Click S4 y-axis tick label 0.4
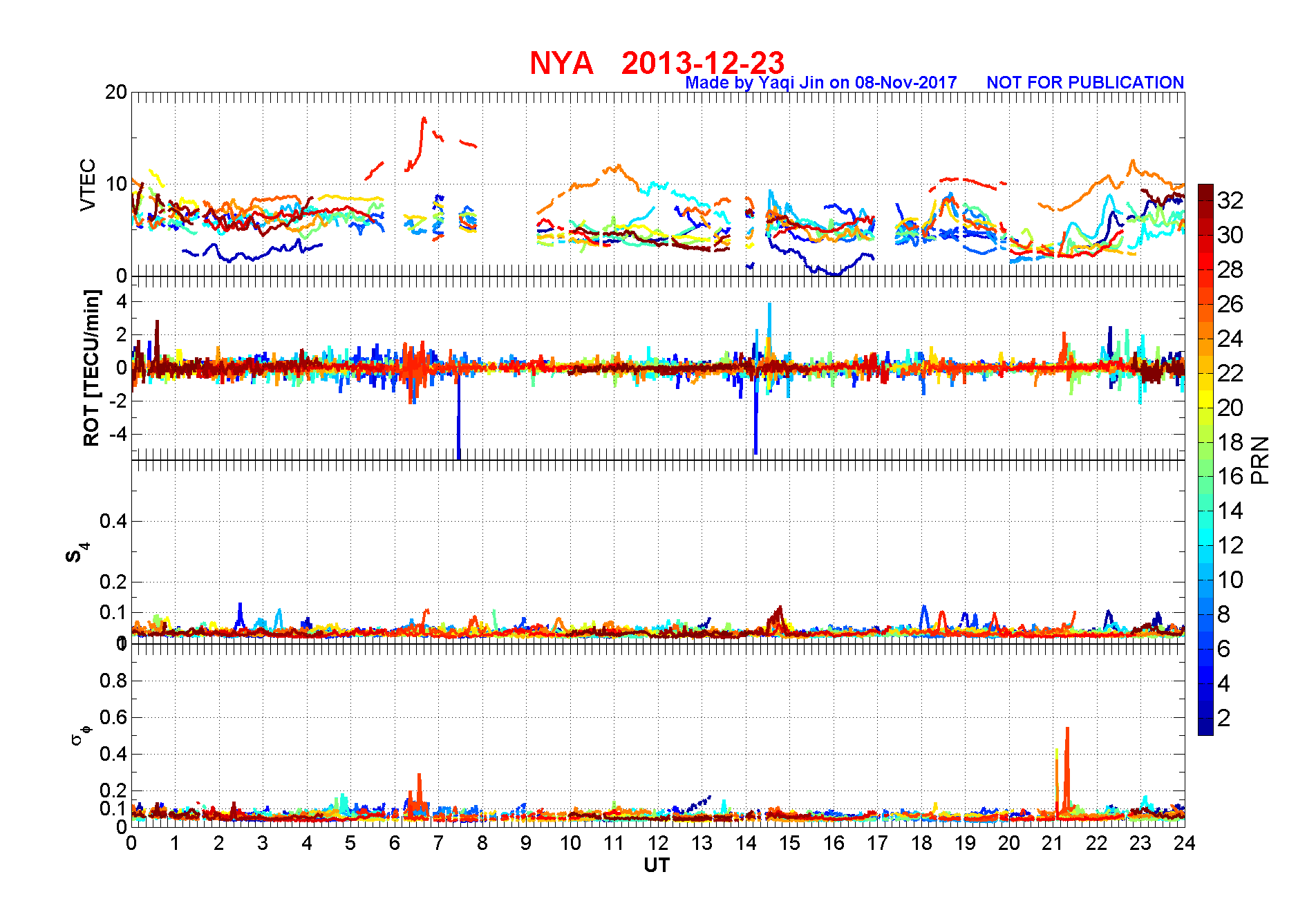 click(x=114, y=522)
